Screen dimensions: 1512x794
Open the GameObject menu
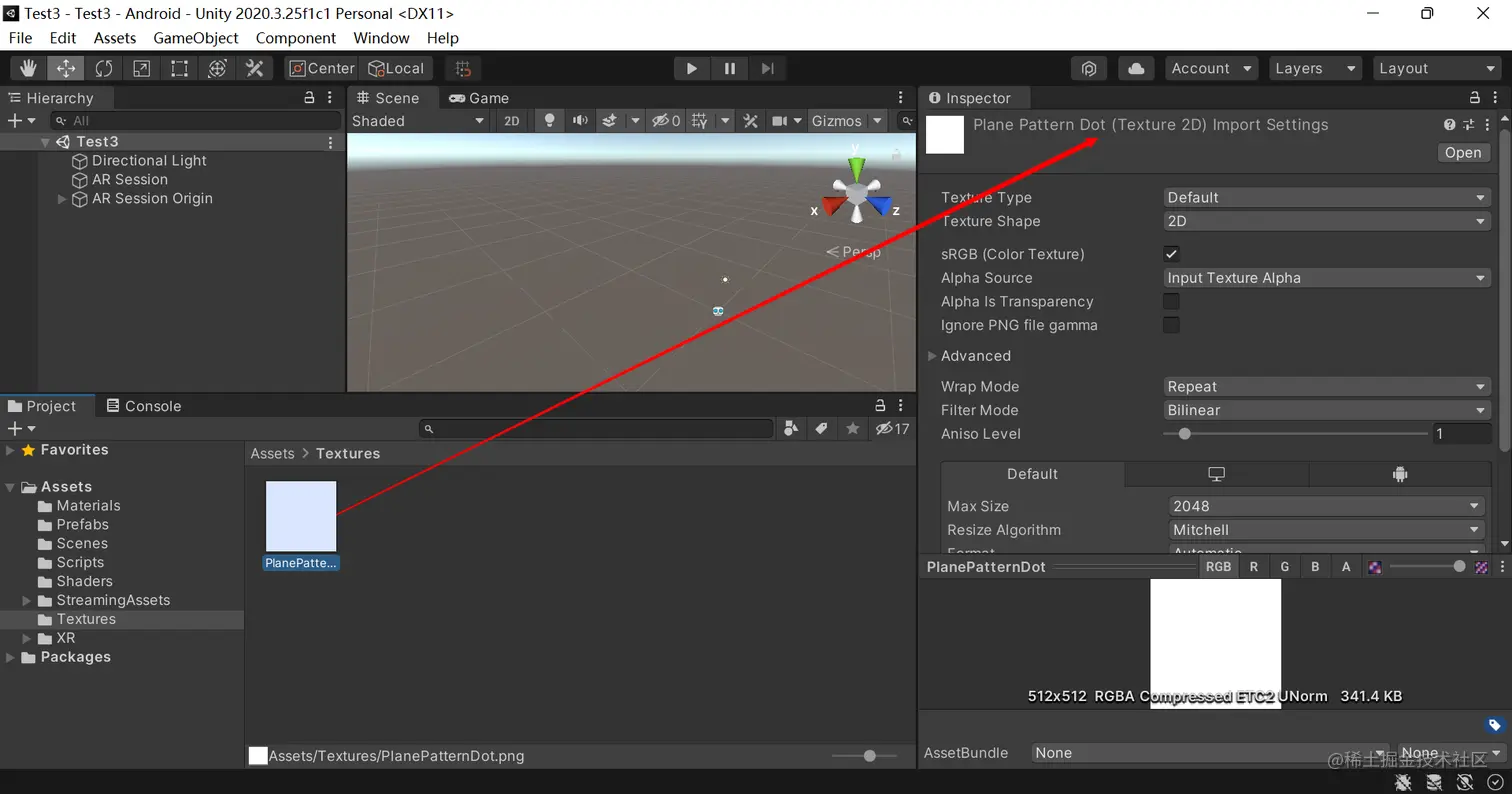pos(196,38)
